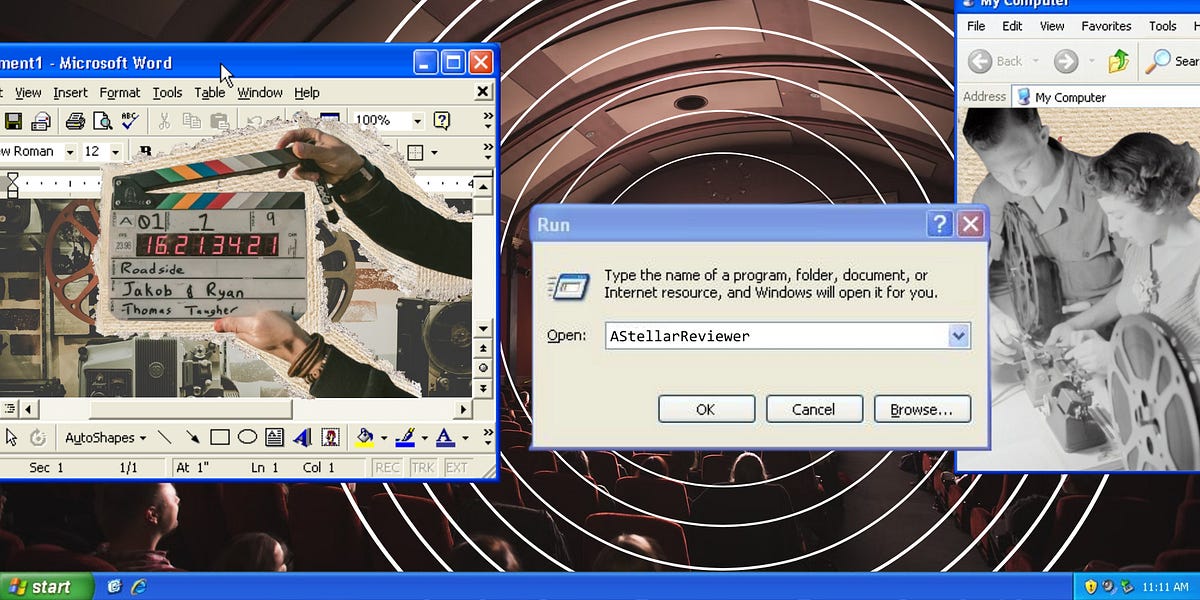
Task: Open the AutoShapes menu
Action: point(105,437)
